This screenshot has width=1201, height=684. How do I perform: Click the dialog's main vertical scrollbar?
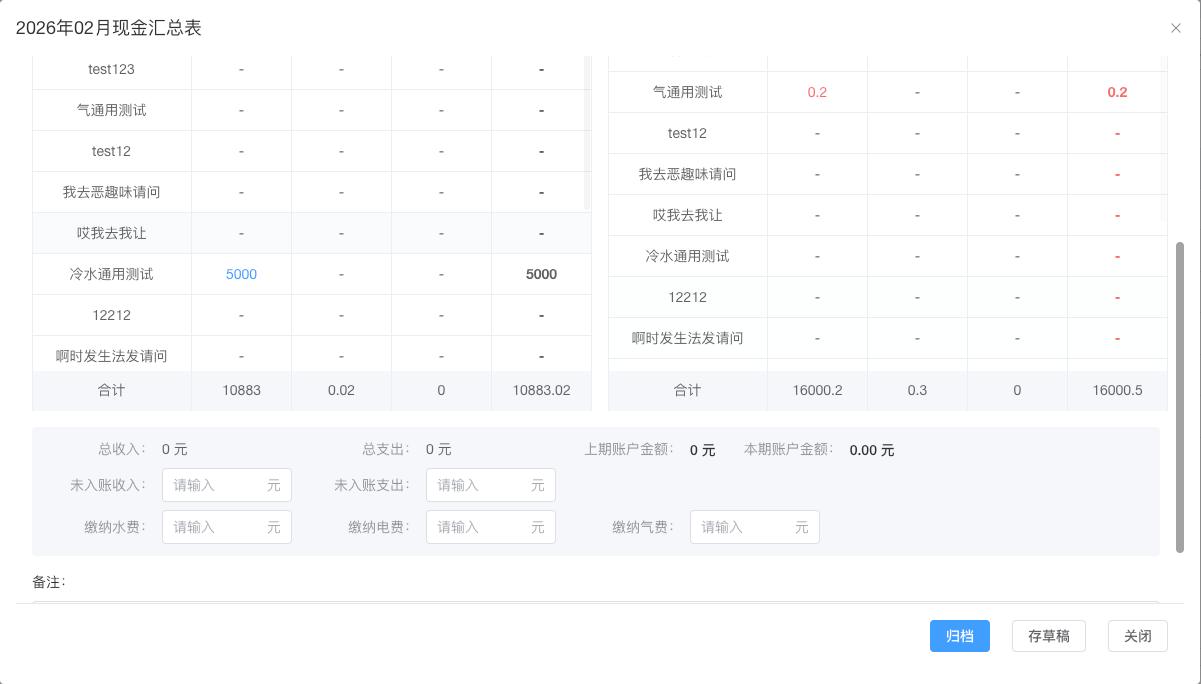coord(1180,397)
